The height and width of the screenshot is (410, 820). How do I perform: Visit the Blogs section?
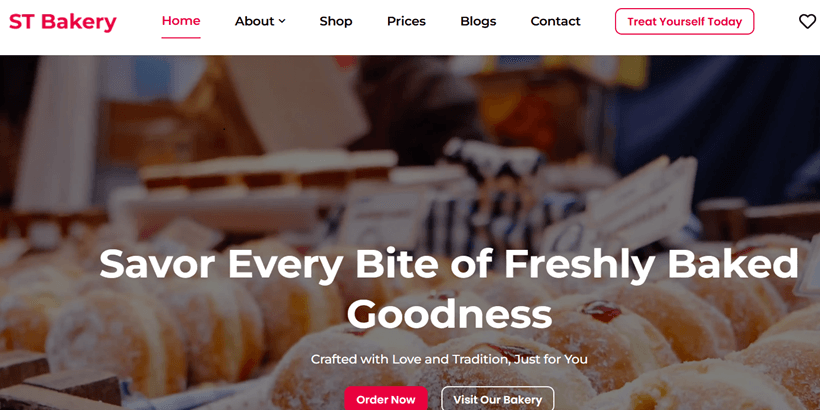[478, 21]
